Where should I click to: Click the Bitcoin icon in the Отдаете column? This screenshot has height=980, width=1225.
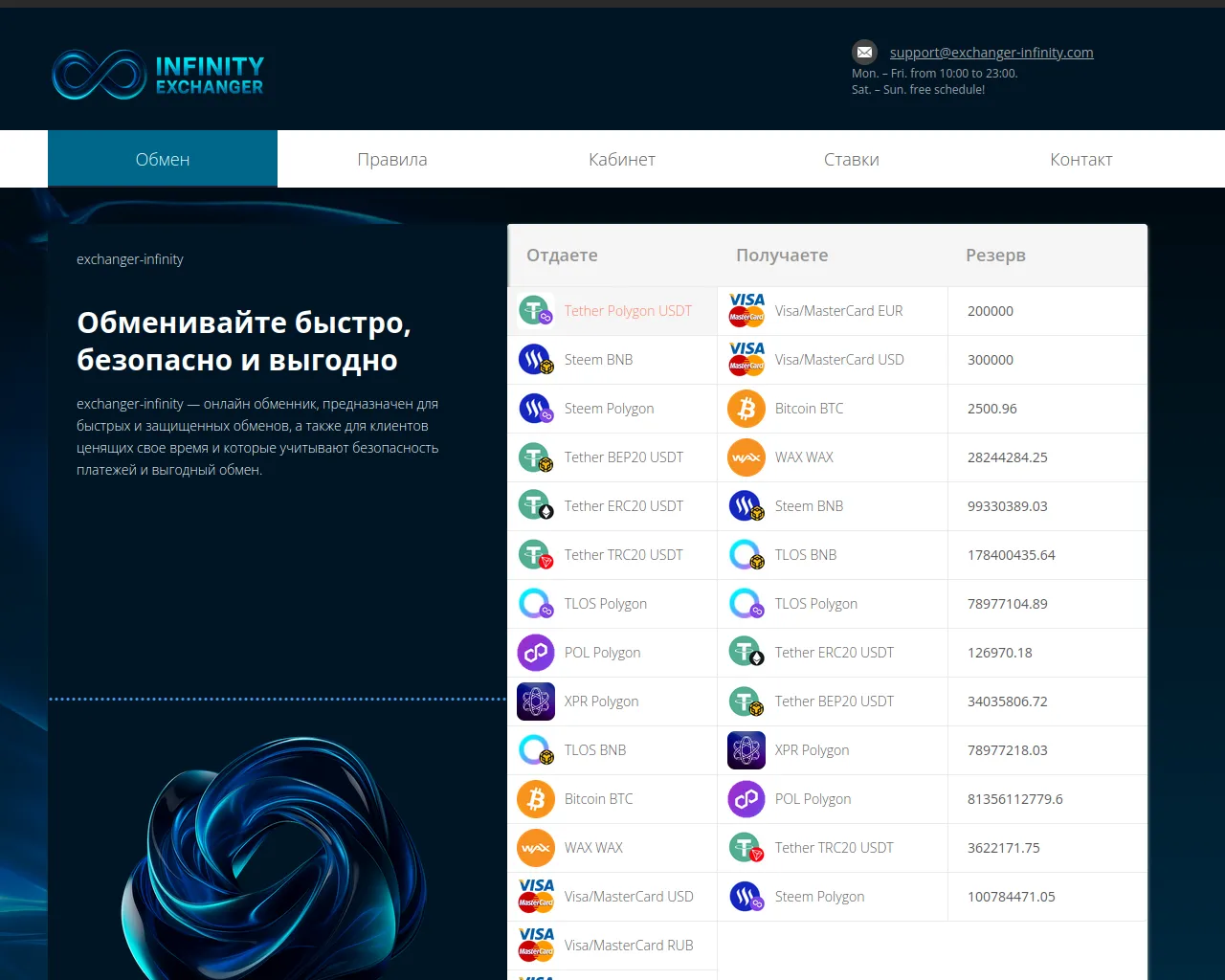point(536,799)
